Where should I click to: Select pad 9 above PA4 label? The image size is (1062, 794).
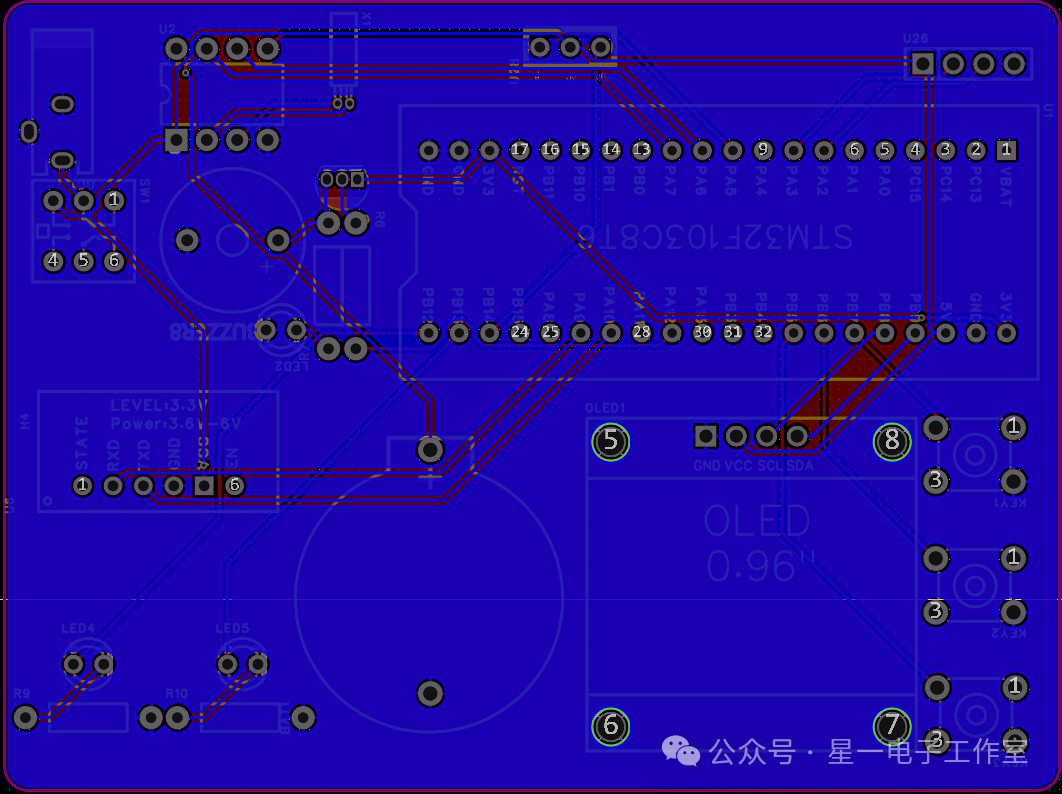pos(763,150)
